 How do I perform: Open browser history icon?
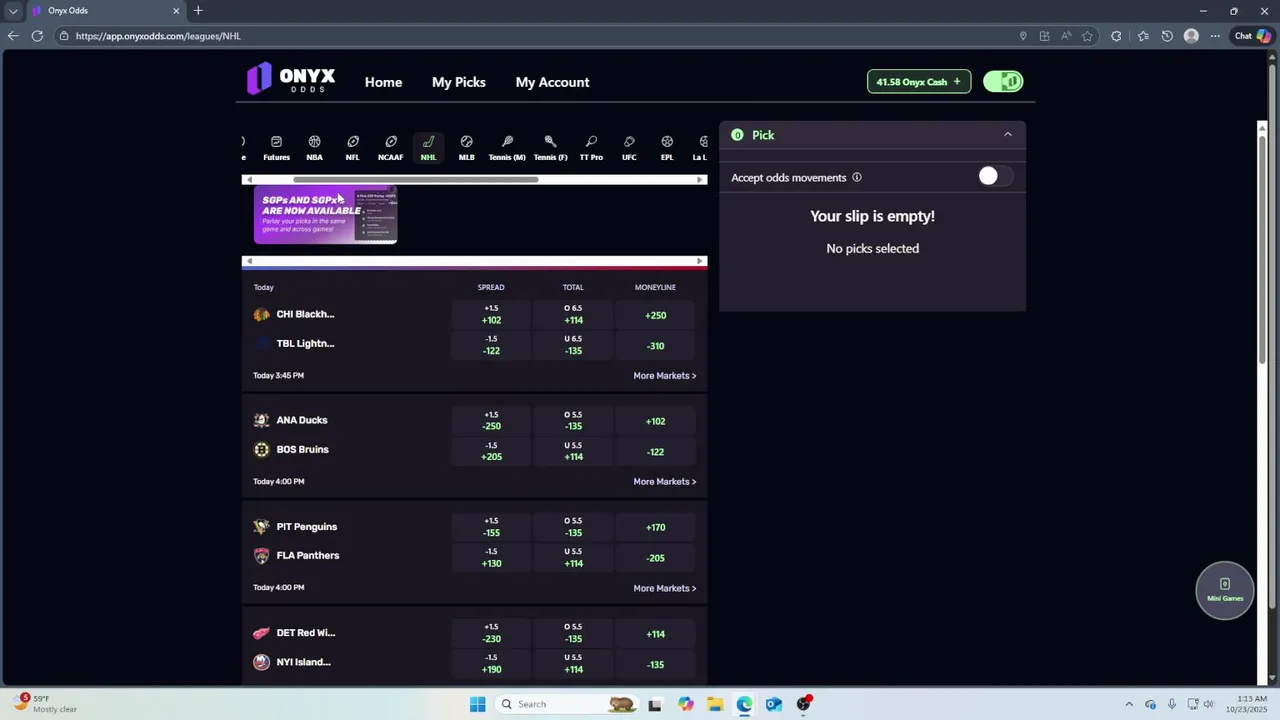click(x=1167, y=36)
